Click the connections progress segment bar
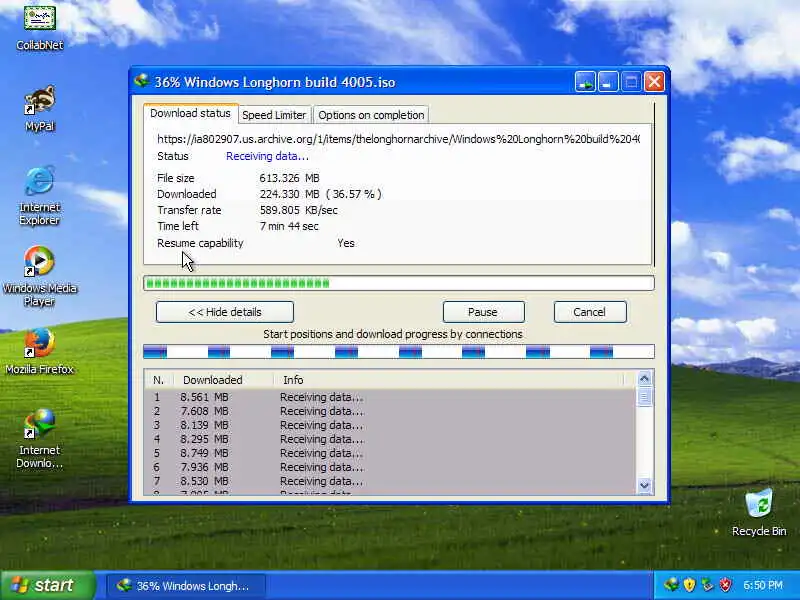800x600 pixels. tap(398, 352)
